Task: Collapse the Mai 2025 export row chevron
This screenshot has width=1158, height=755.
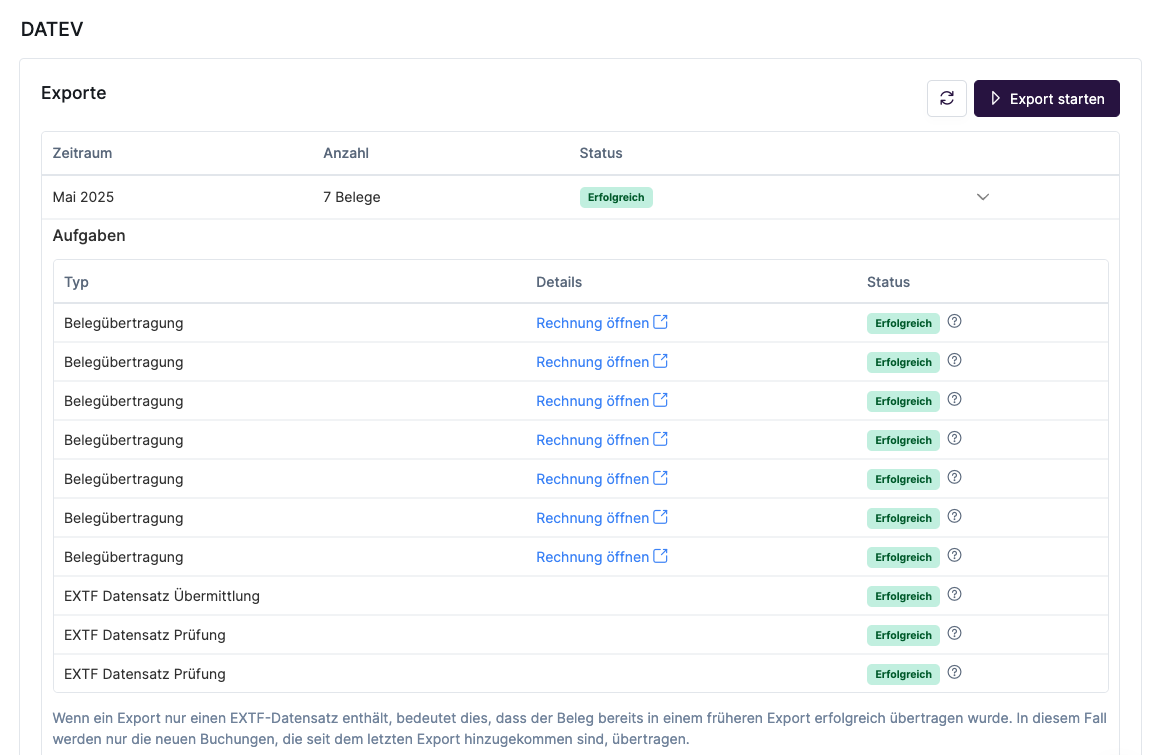Action: pyautogui.click(x=983, y=197)
